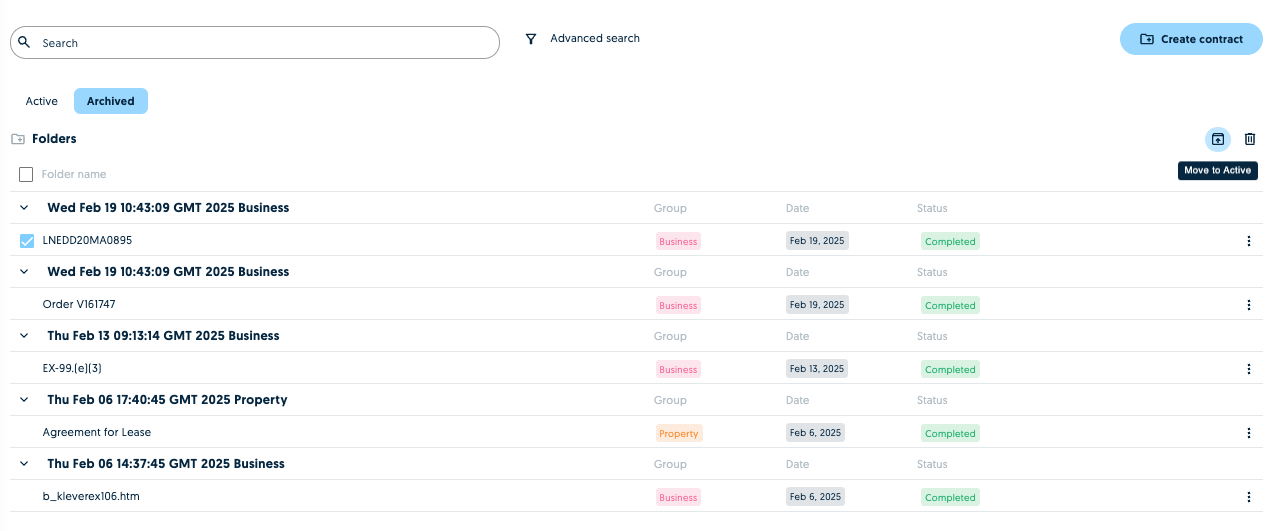Collapse the first Wed Feb 19 10:43:09 folder

pos(24,208)
